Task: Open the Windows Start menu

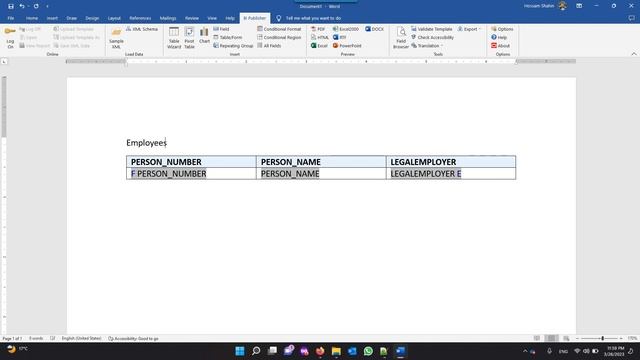Action: point(240,351)
